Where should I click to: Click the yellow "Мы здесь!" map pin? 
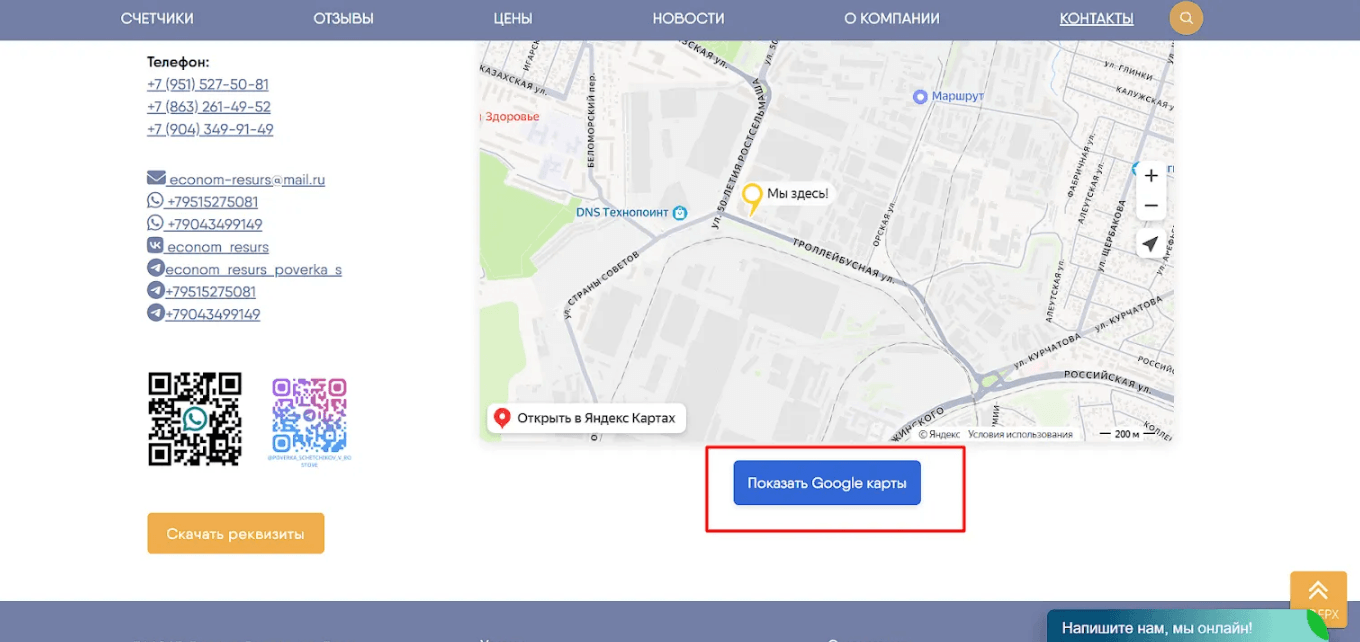tap(751, 199)
